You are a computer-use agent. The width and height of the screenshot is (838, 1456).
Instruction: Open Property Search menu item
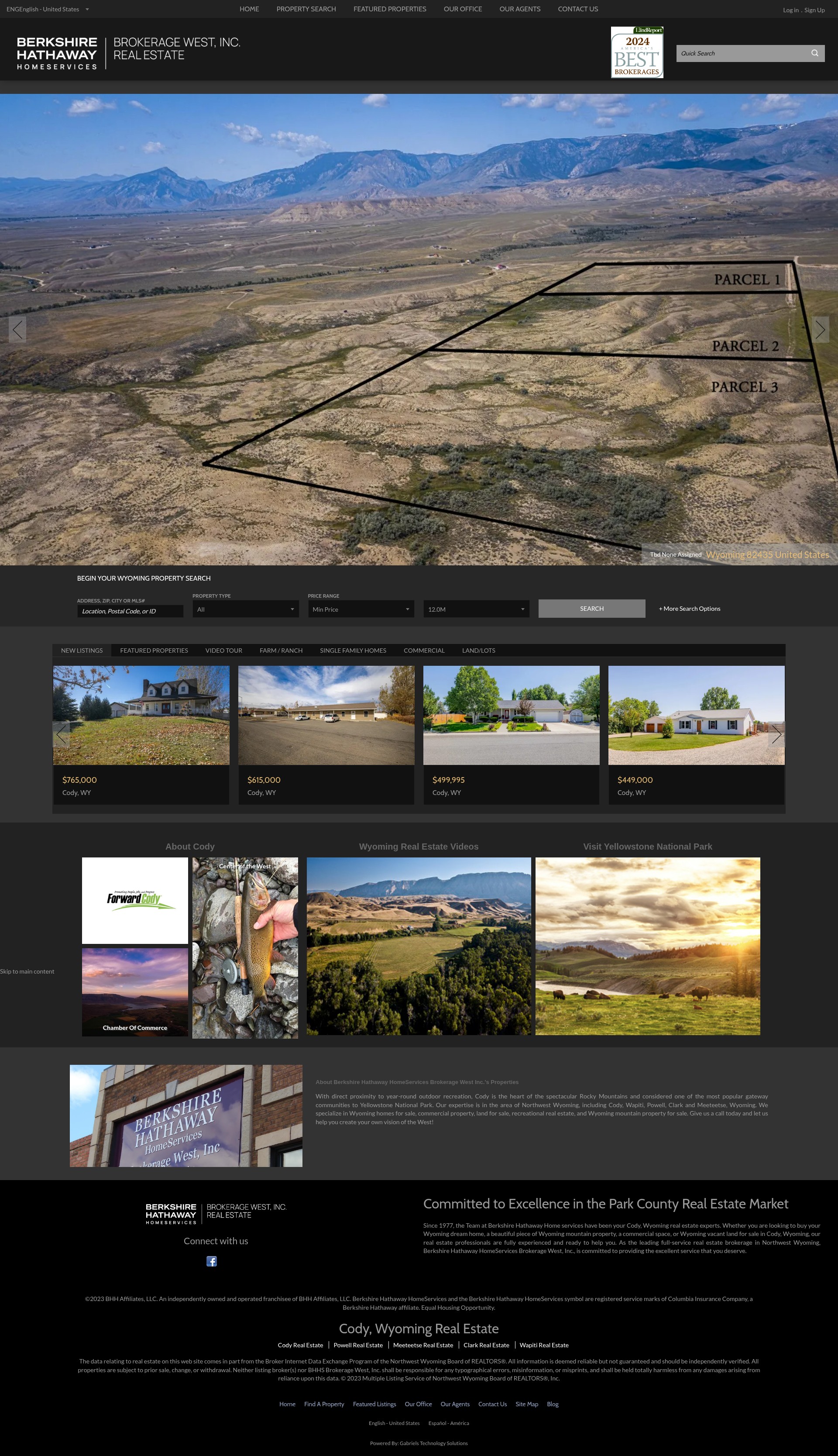pos(306,9)
